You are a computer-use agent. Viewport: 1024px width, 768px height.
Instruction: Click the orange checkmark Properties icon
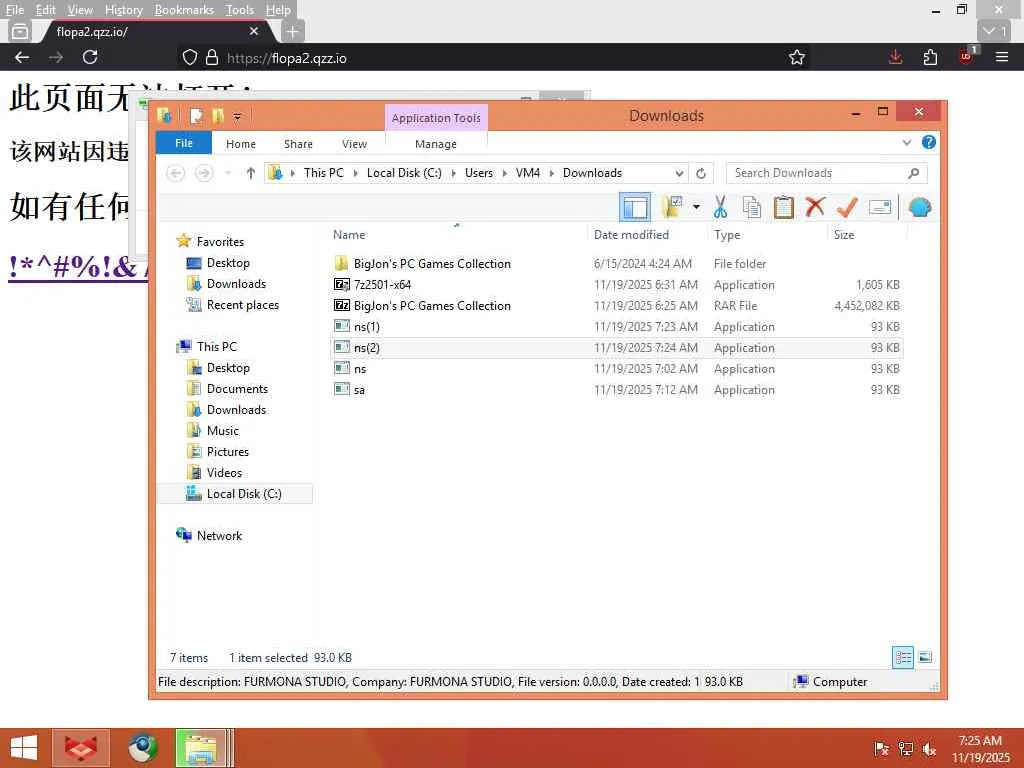click(x=847, y=208)
